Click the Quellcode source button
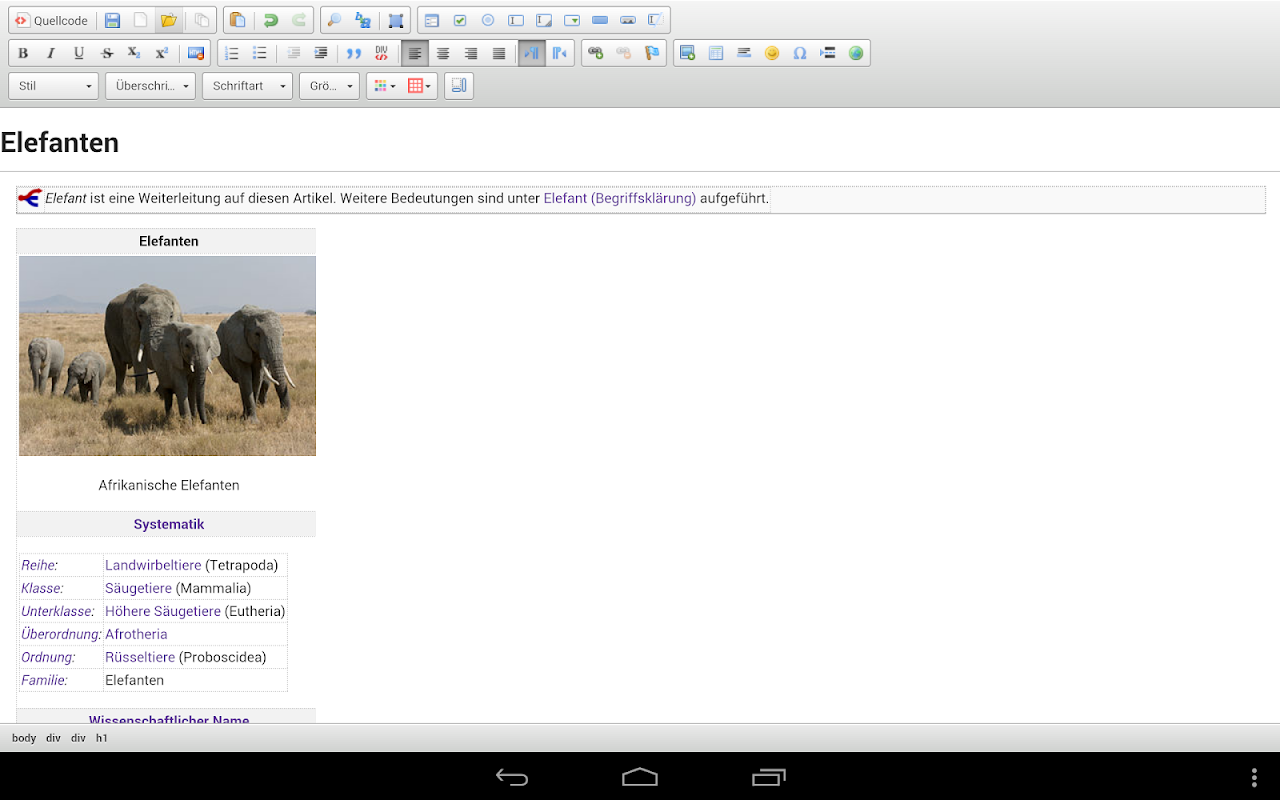The image size is (1280, 800). pos(51,20)
